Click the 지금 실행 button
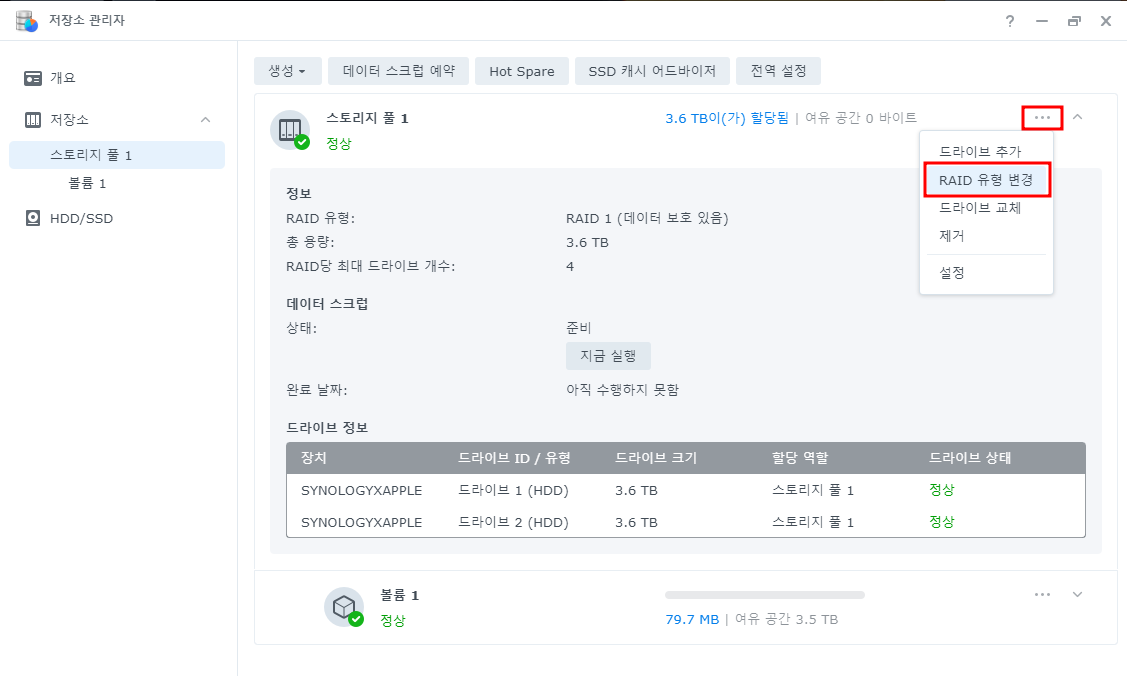 608,356
